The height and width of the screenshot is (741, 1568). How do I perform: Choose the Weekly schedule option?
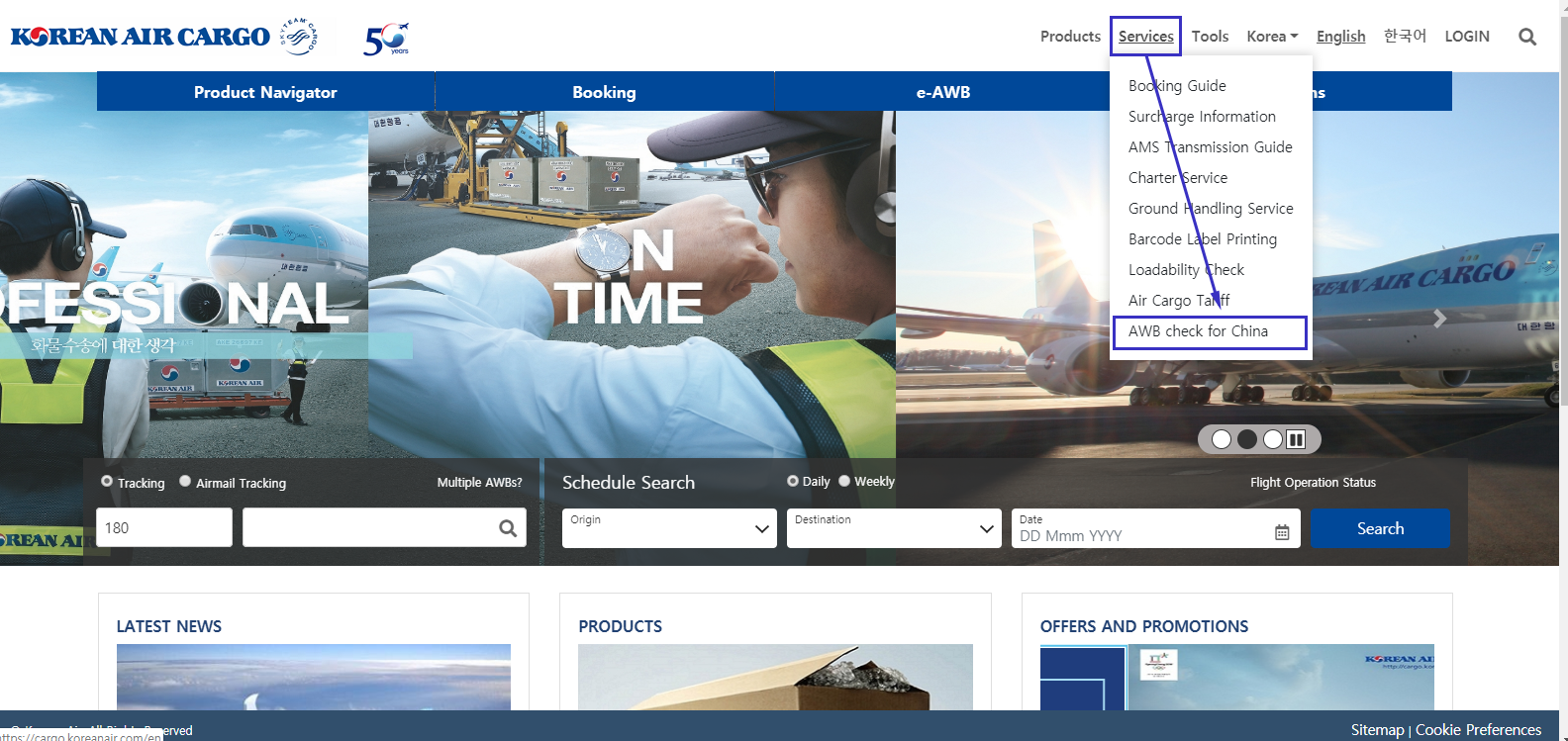[x=844, y=481]
